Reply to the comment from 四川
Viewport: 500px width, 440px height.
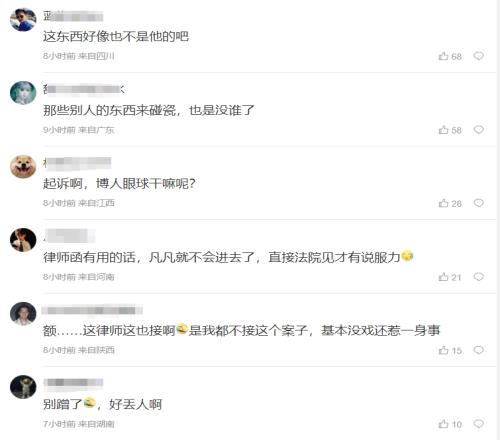pos(479,56)
